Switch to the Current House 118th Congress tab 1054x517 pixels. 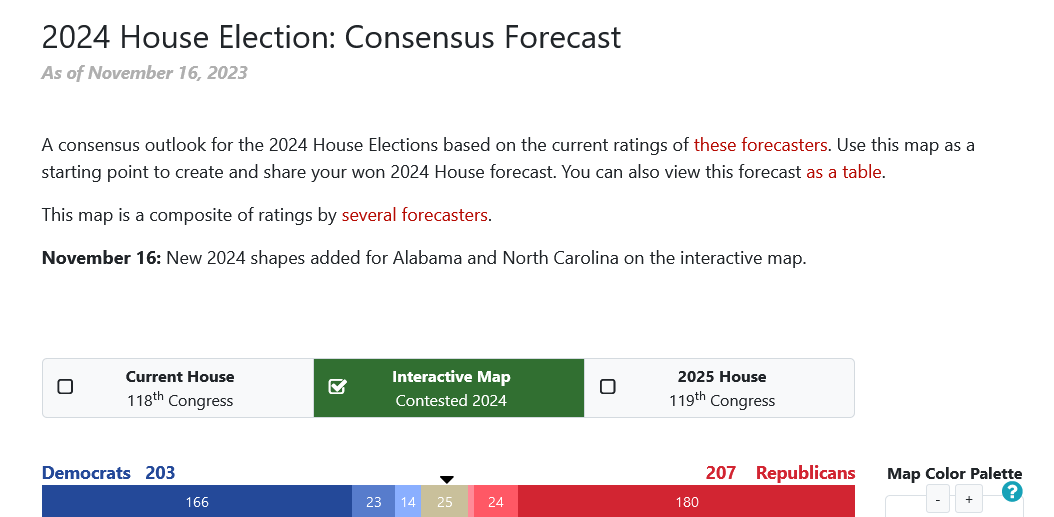point(178,388)
